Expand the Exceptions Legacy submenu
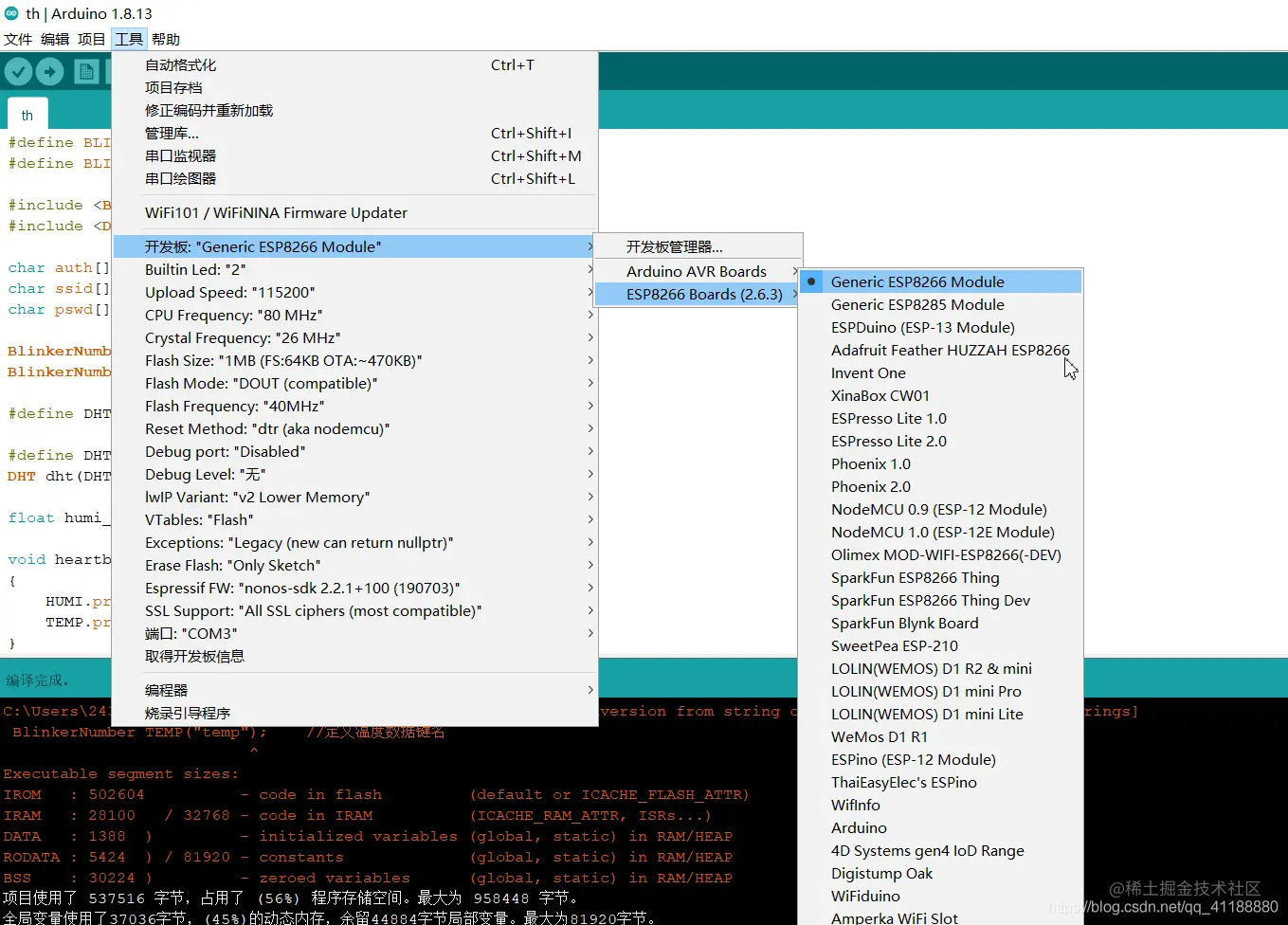This screenshot has width=1288, height=925. (355, 542)
